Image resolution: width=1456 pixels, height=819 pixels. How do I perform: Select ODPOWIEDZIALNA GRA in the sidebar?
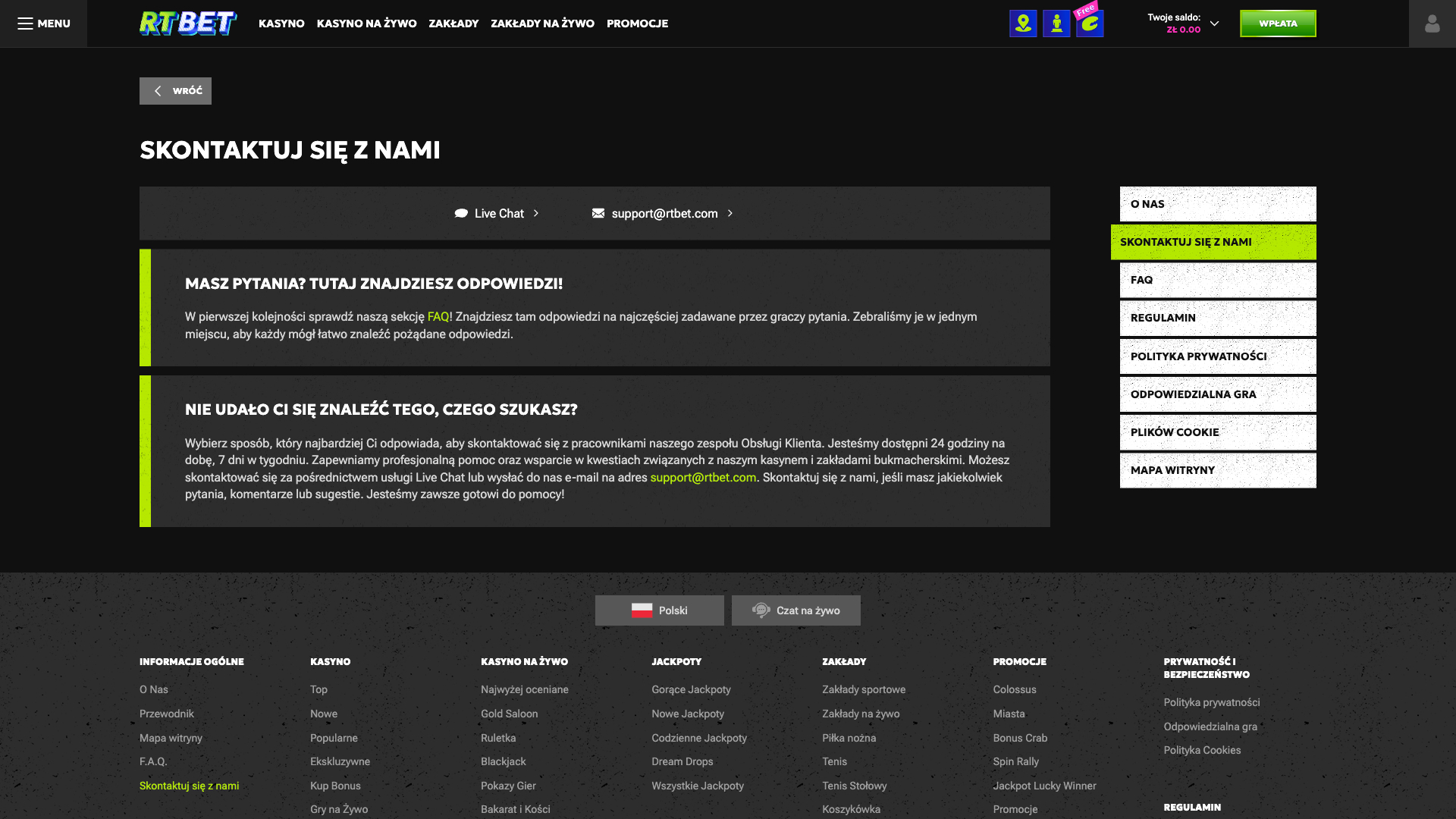click(1218, 394)
